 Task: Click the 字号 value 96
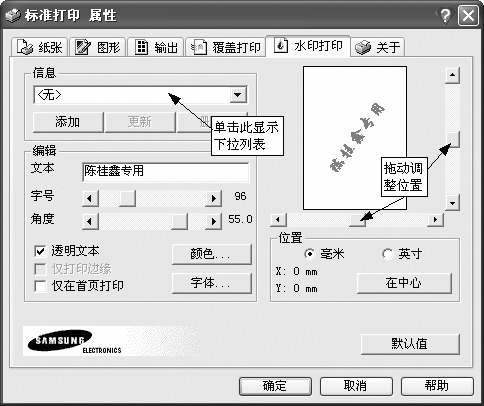pyautogui.click(x=240, y=196)
